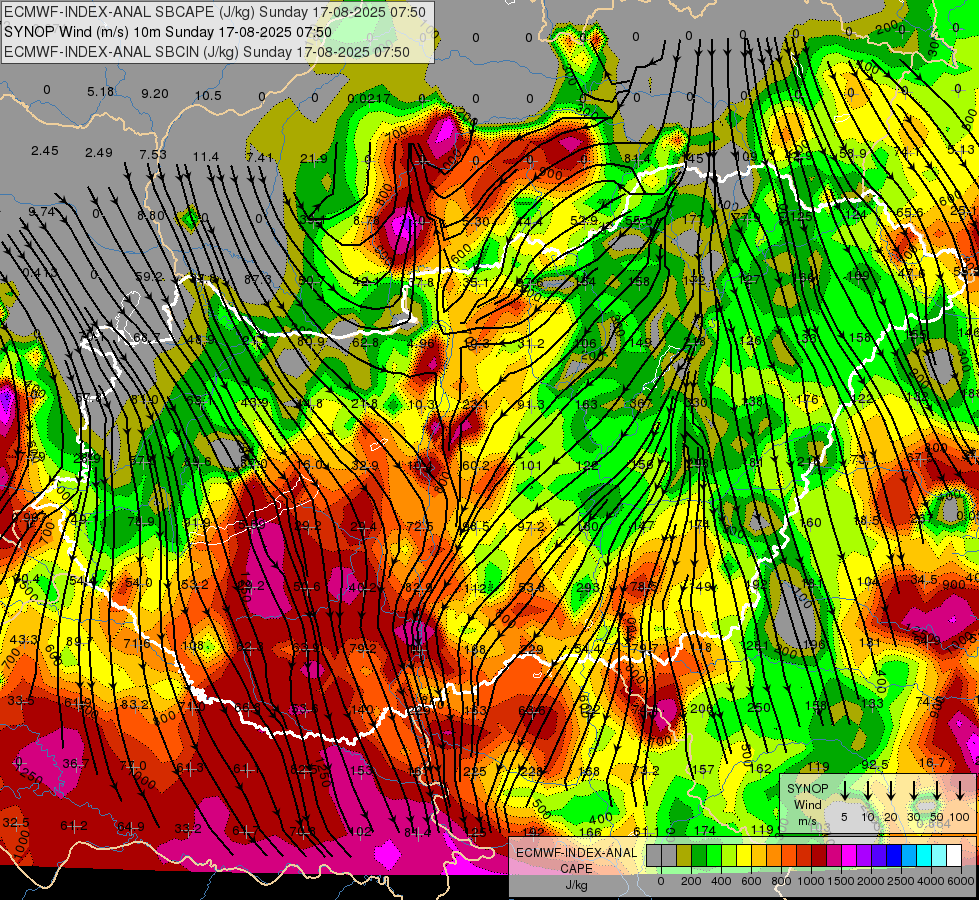Click the map value 206
Viewport: 979px width, 900px height.
[702, 708]
